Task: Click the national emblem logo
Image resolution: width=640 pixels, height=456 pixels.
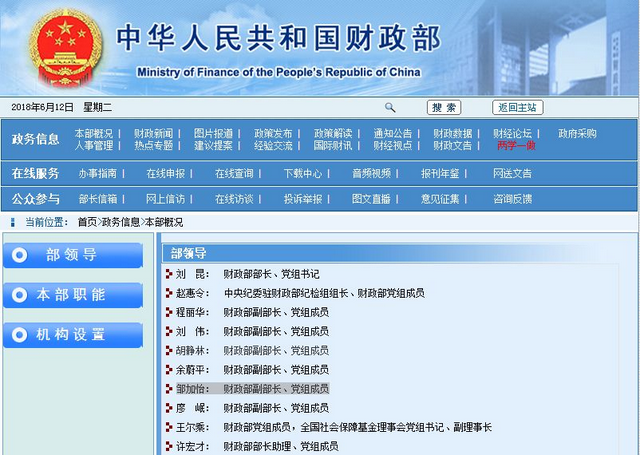Action: coord(64,47)
